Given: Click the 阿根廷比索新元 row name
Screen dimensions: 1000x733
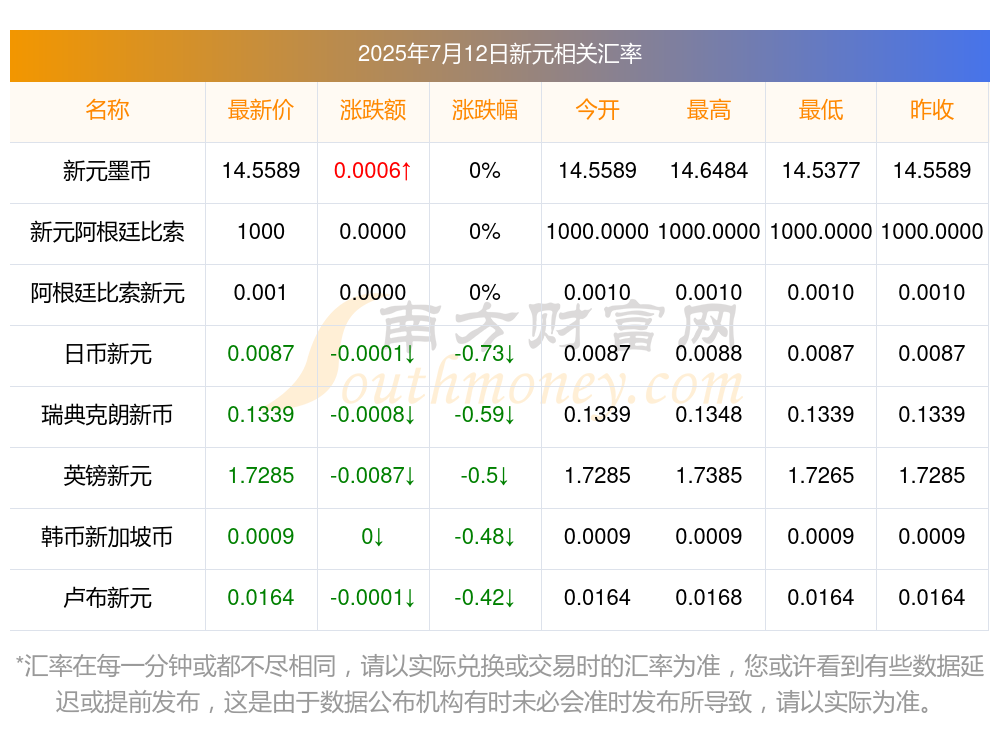Looking at the screenshot, I should click(107, 293).
